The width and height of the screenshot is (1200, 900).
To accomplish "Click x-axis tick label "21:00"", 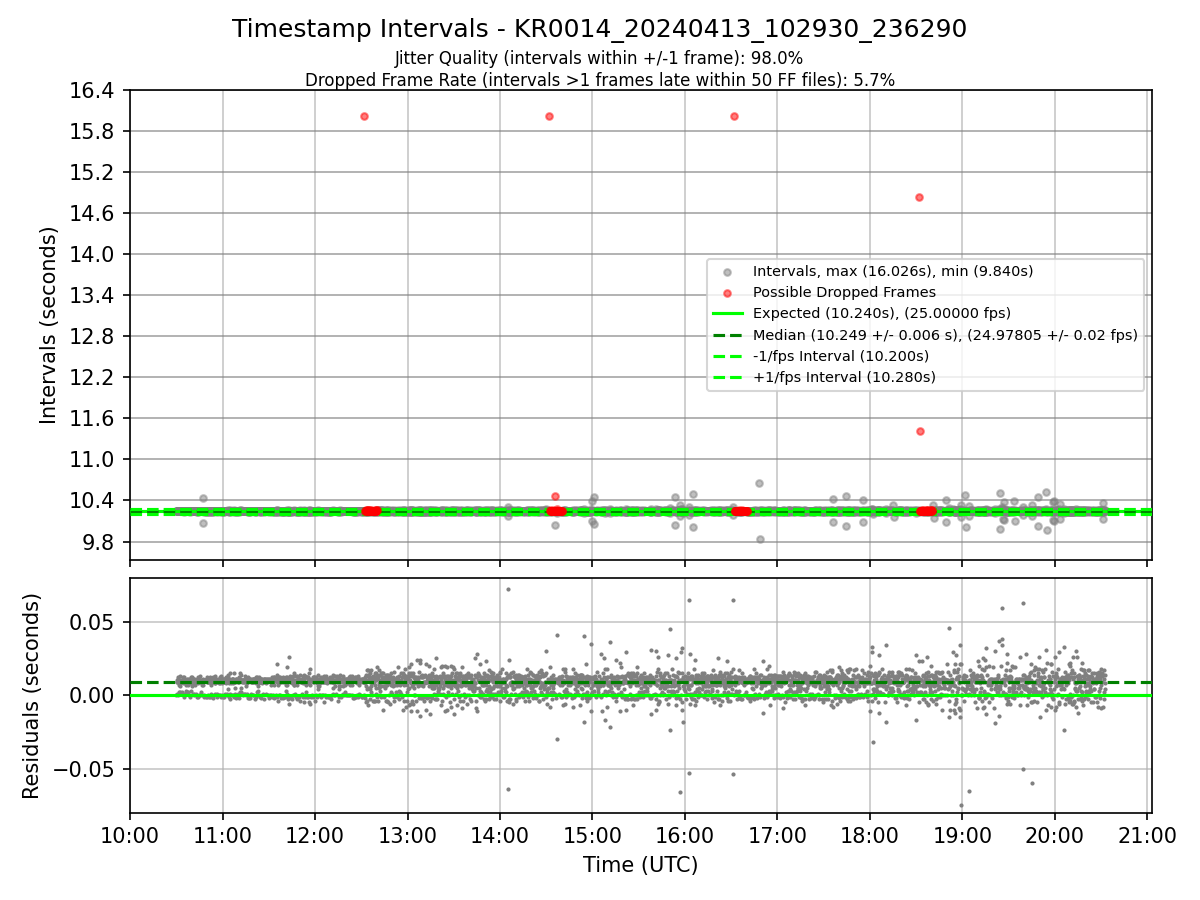I will pyautogui.click(x=1147, y=836).
